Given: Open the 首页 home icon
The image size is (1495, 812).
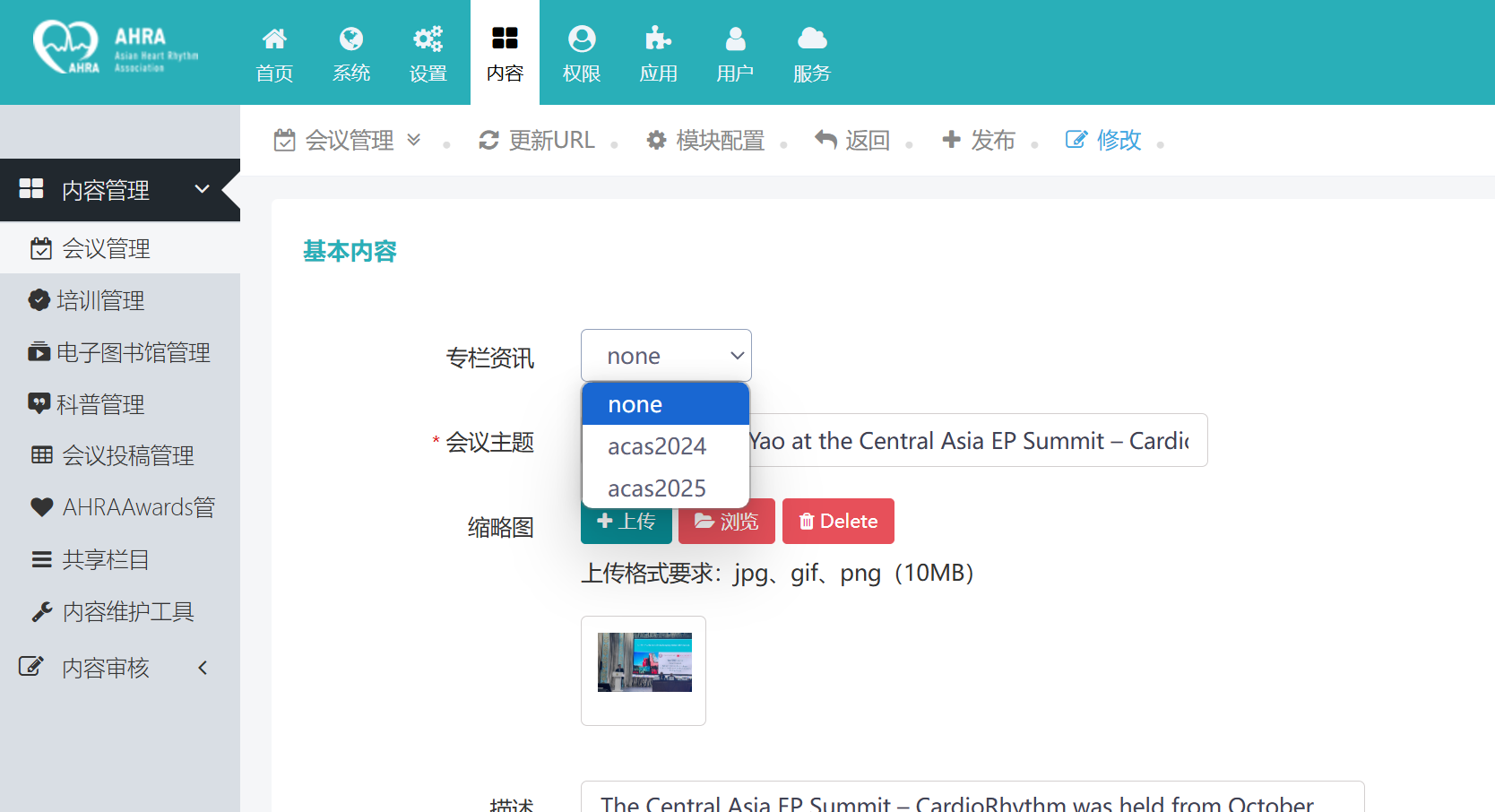Looking at the screenshot, I should (x=274, y=39).
